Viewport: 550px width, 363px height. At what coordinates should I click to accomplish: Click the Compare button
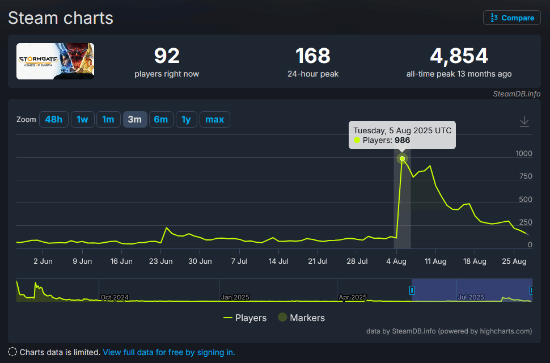[512, 18]
